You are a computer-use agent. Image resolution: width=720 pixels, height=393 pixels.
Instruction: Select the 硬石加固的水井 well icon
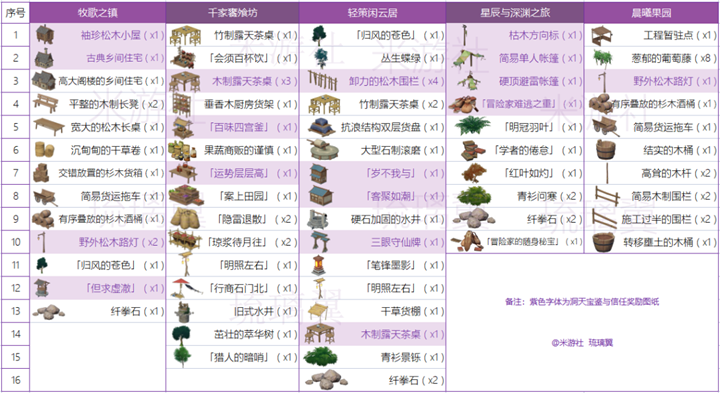(x=318, y=219)
